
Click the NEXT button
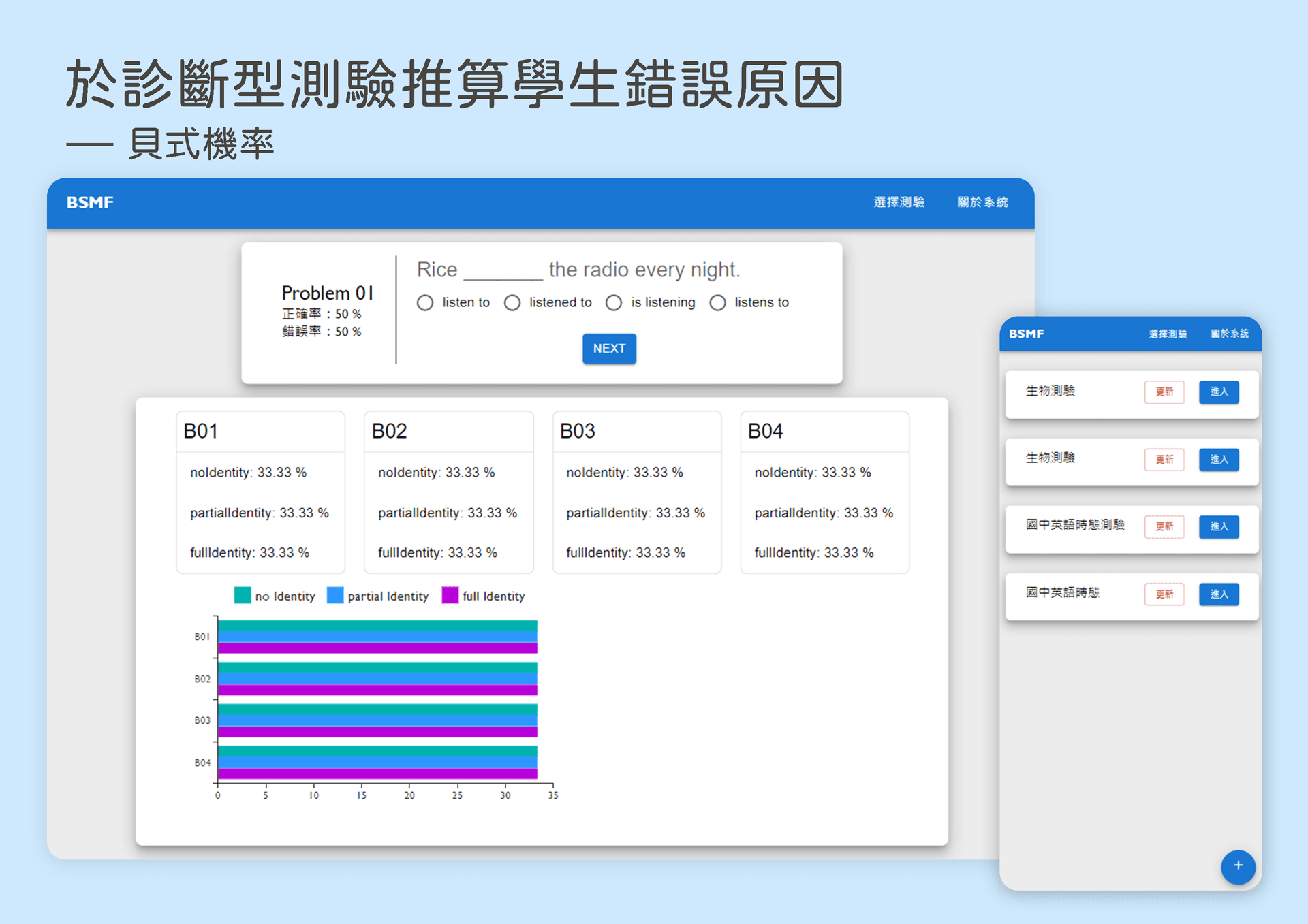point(609,349)
